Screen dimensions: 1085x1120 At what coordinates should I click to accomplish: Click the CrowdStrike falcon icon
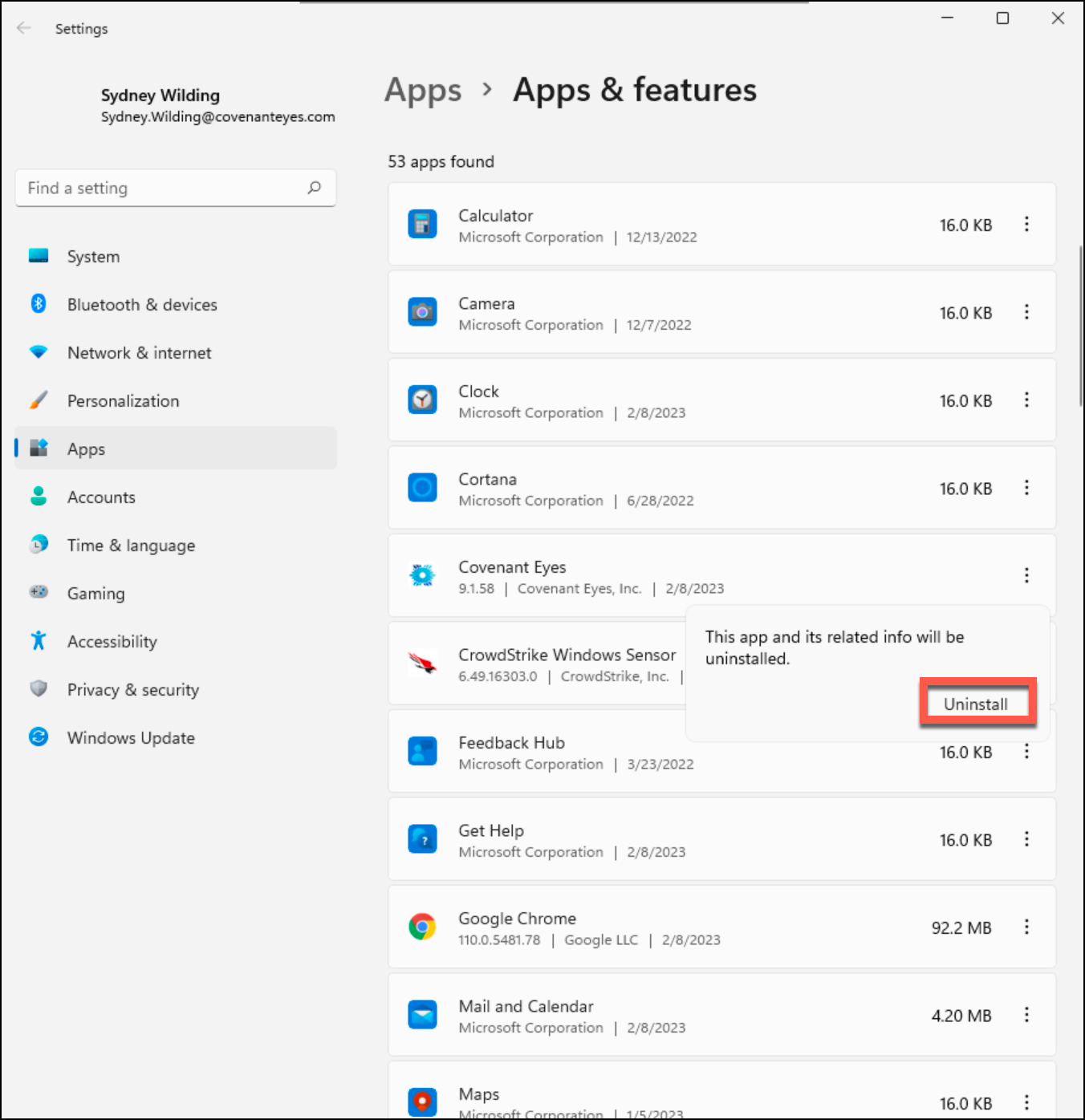coord(422,663)
